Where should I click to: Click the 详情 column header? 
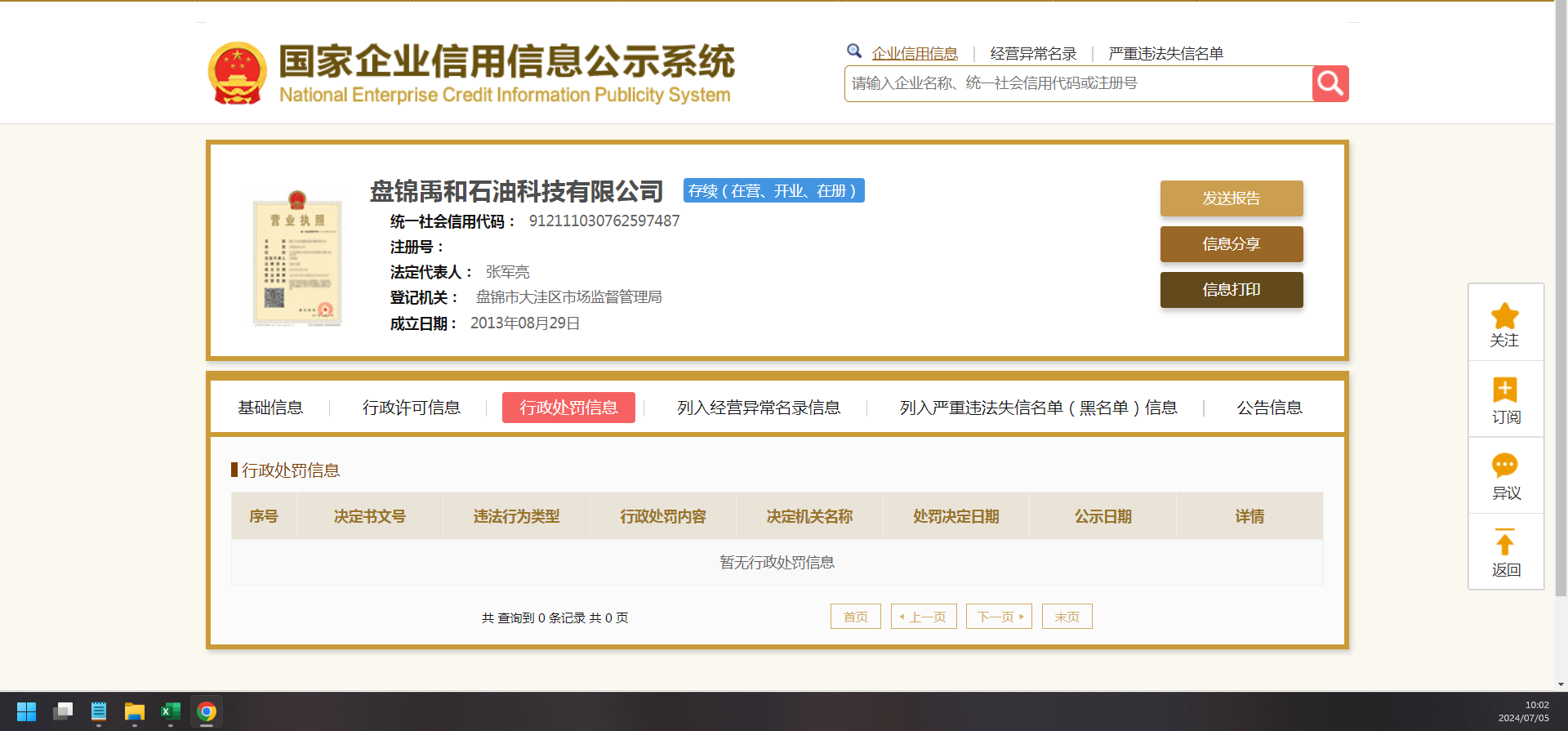tap(1249, 516)
